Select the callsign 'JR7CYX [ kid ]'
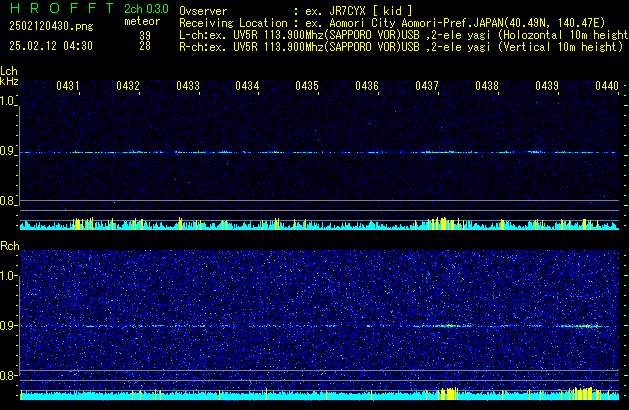The height and width of the screenshot is (410, 629). coord(371,11)
